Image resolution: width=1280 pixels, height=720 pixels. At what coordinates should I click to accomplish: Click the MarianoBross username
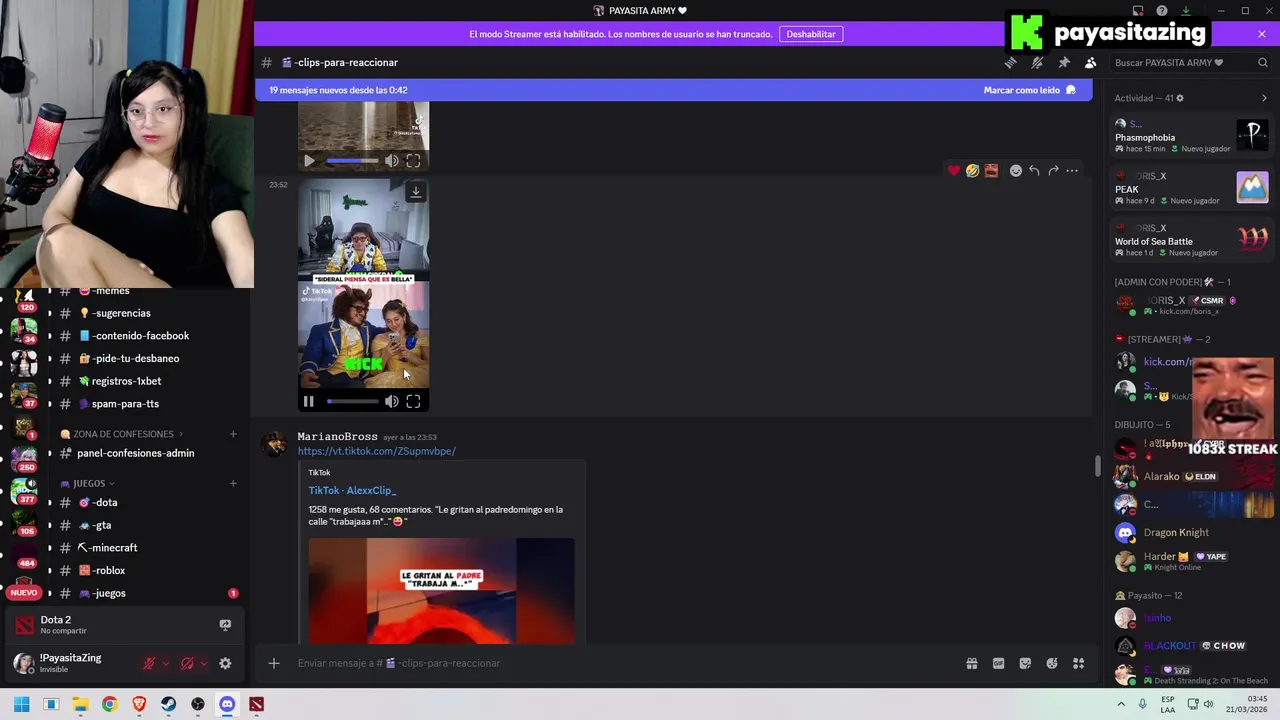point(337,437)
